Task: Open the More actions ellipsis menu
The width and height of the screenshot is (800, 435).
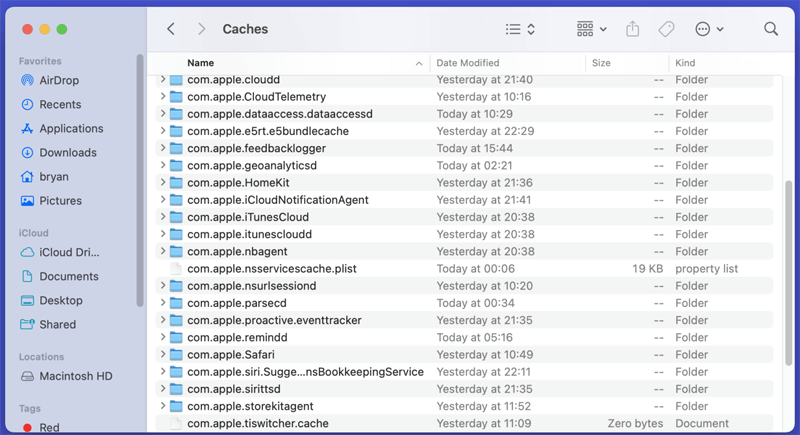Action: pyautogui.click(x=709, y=29)
